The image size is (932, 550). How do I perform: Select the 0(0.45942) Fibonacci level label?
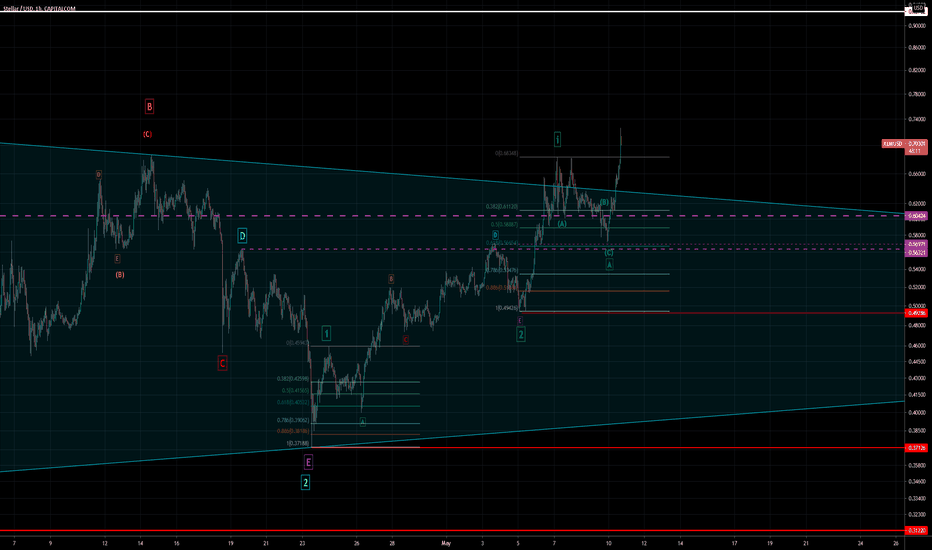(x=297, y=343)
